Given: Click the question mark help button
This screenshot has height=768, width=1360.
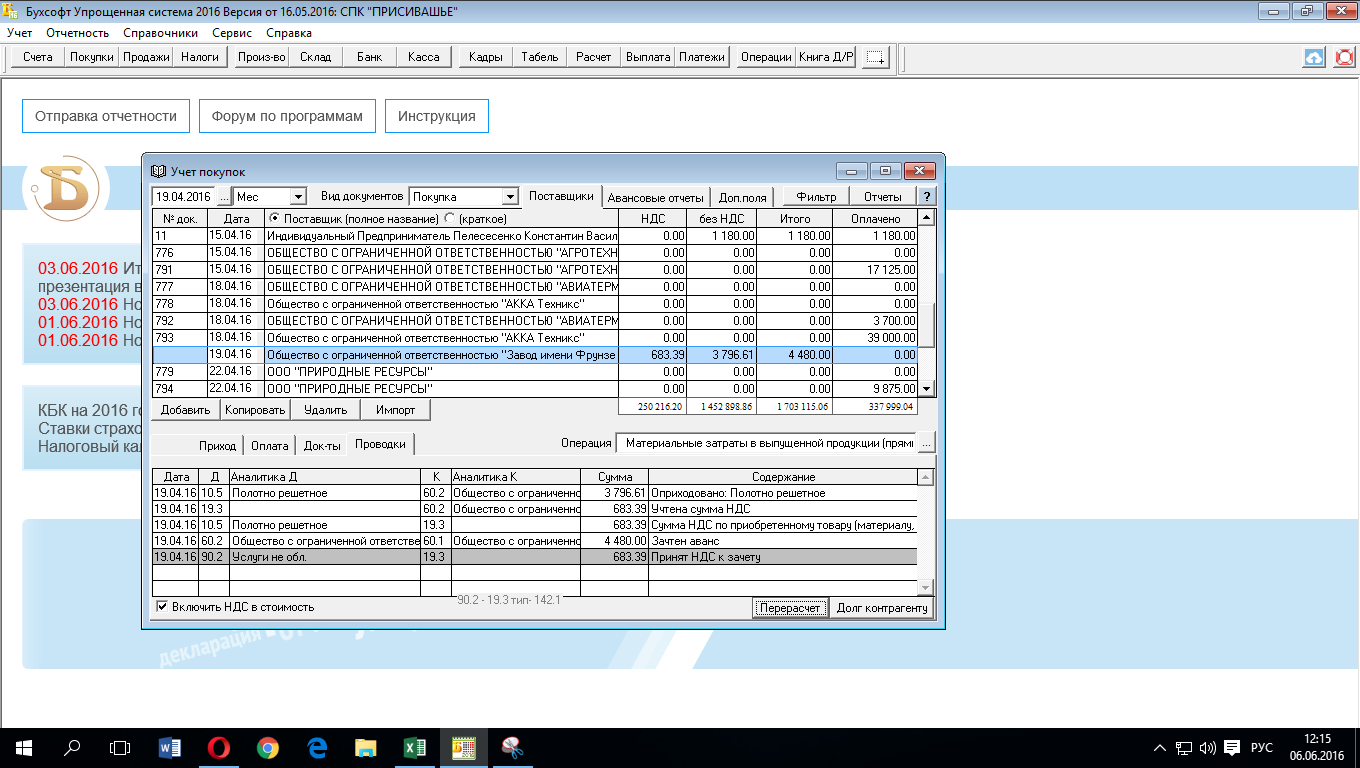Looking at the screenshot, I should click(x=927, y=197).
